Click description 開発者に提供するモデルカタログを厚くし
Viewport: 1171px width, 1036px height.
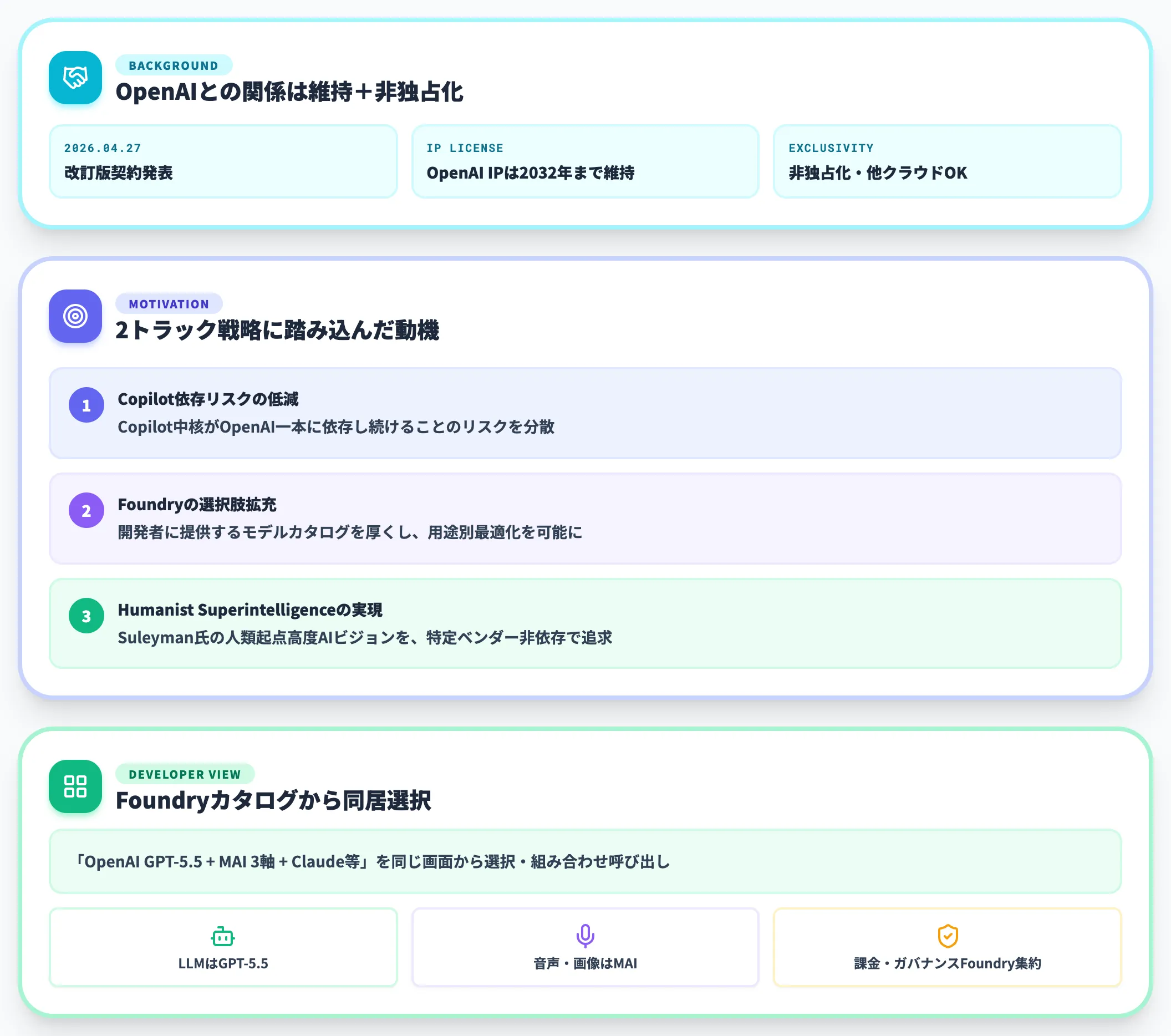pos(350,532)
